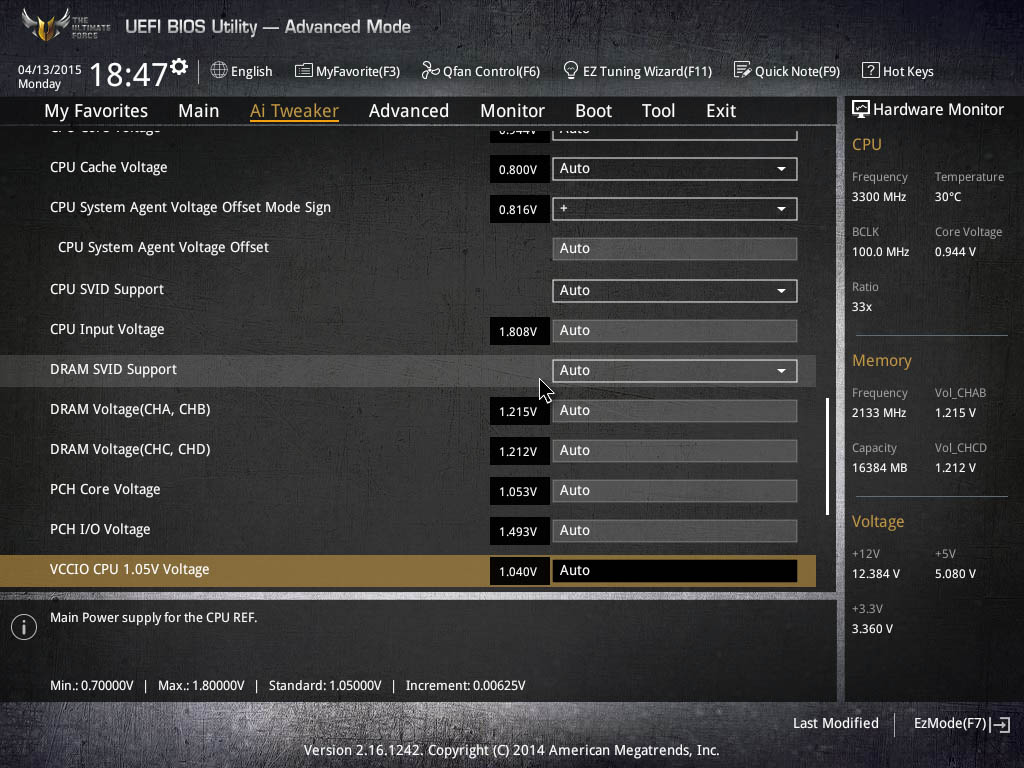Click the TUF Ultimate Force logo
1024x768 pixels.
pyautogui.click(x=65, y=25)
